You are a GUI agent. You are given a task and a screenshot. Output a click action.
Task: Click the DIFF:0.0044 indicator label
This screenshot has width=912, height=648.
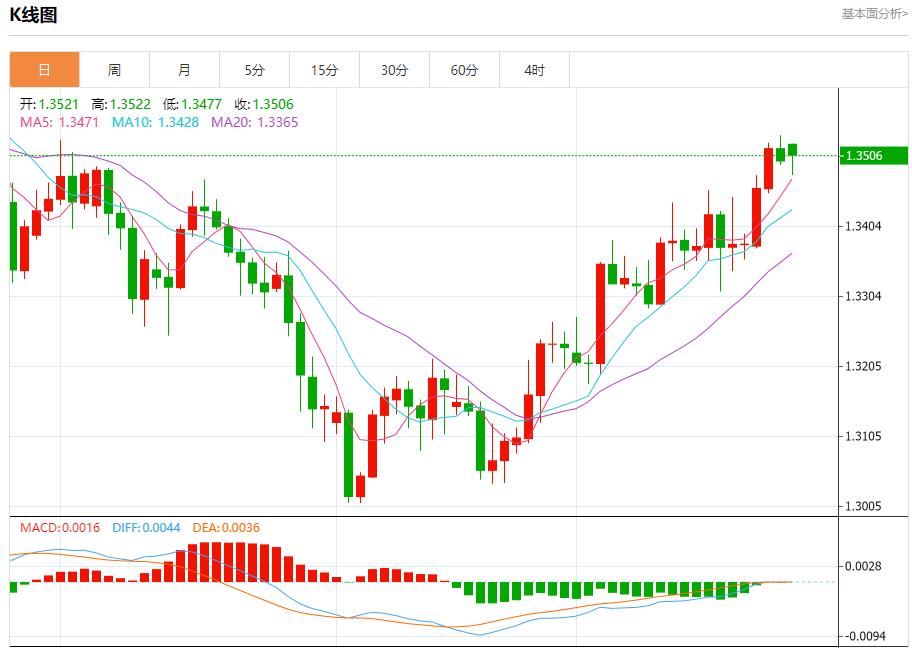146,527
